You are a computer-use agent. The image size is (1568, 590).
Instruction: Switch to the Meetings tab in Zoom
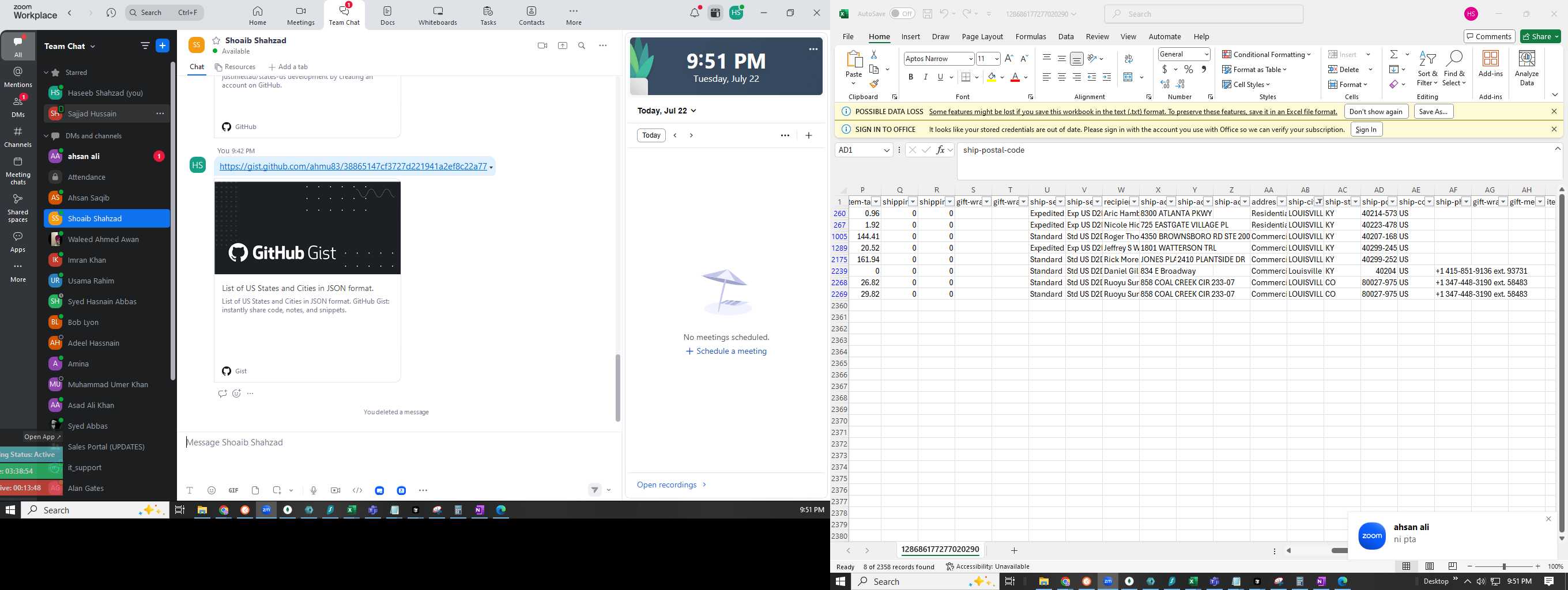pyautogui.click(x=301, y=15)
